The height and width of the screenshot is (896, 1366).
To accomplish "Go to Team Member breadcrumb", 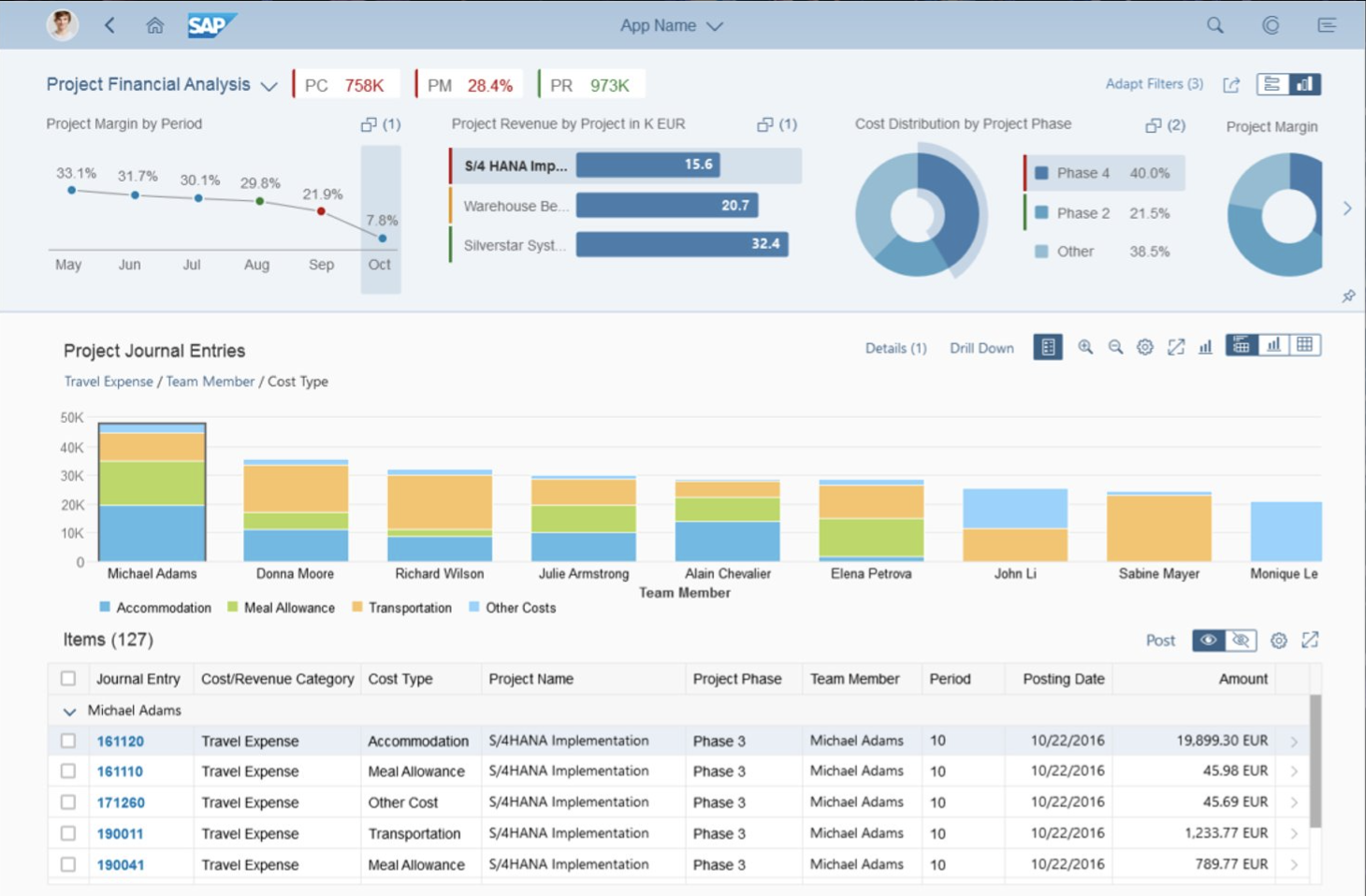I will pos(210,382).
